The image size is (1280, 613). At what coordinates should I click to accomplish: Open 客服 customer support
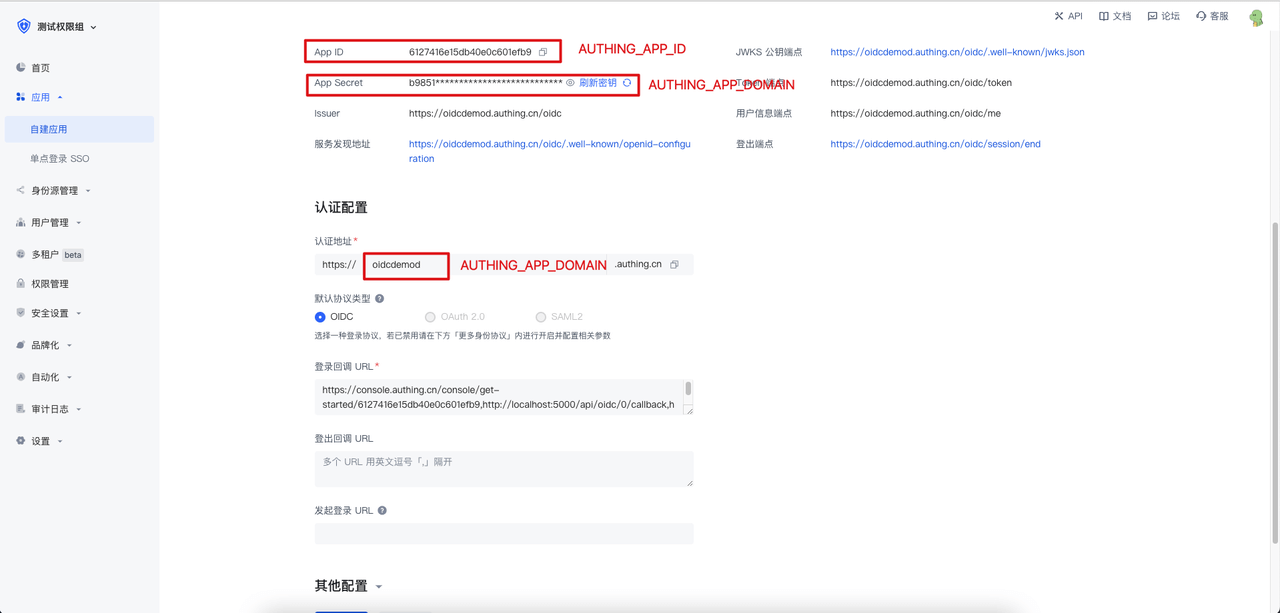(1212, 16)
